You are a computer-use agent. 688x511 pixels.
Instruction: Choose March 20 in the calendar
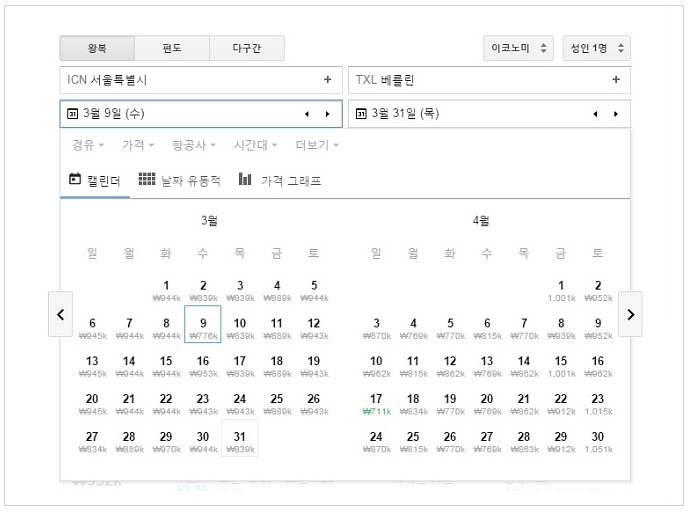click(92, 404)
